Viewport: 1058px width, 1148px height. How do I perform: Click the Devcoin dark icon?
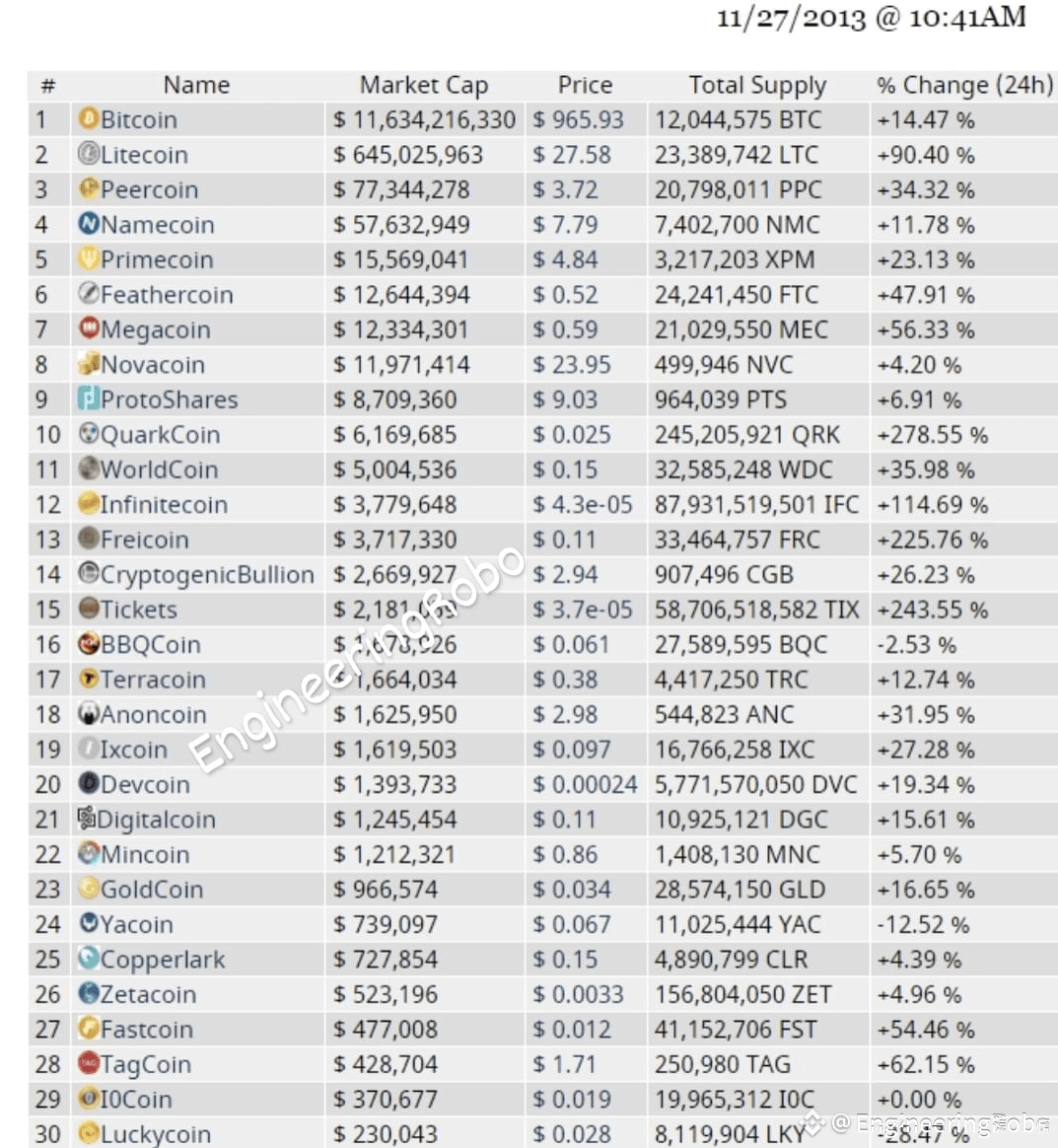click(89, 783)
